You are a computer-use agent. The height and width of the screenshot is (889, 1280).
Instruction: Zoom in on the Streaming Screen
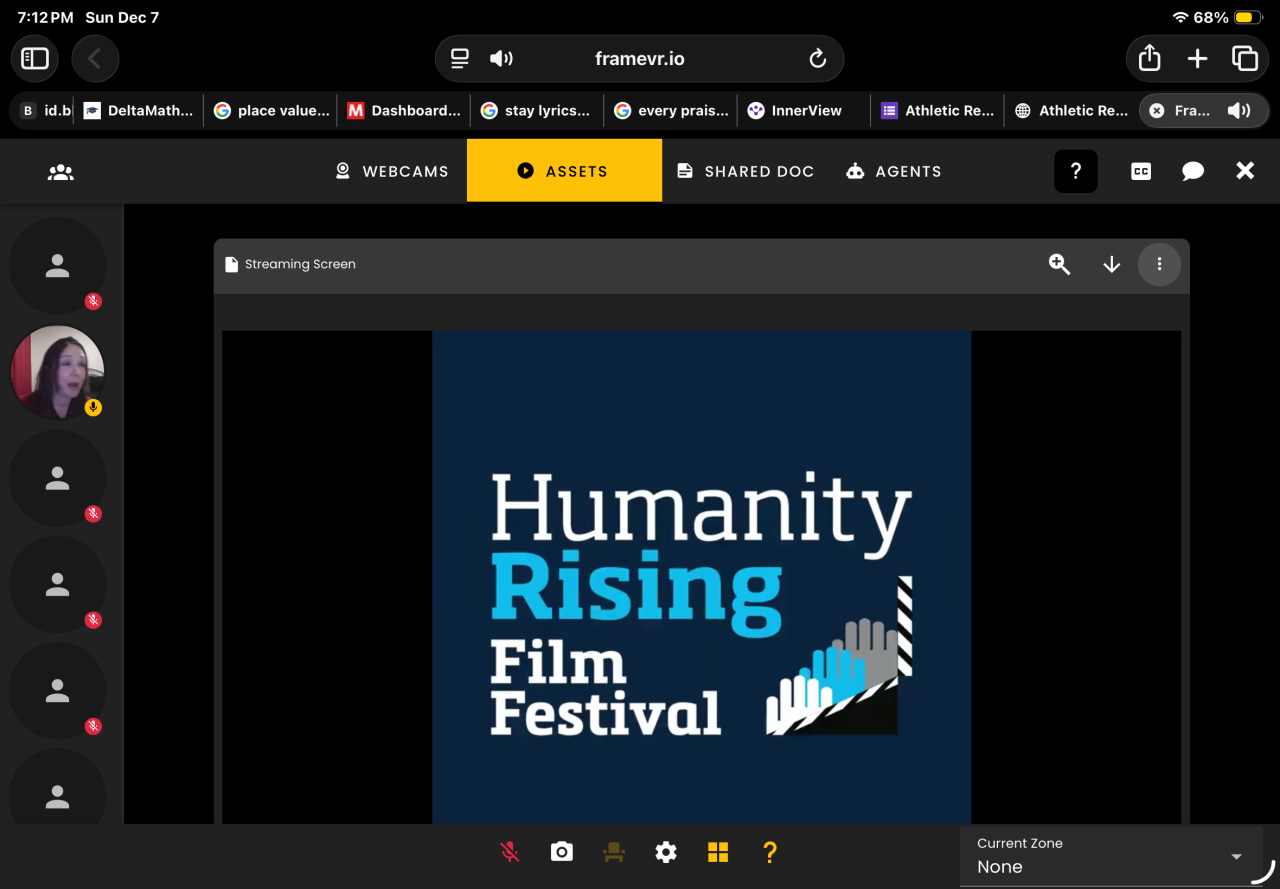pyautogui.click(x=1059, y=264)
